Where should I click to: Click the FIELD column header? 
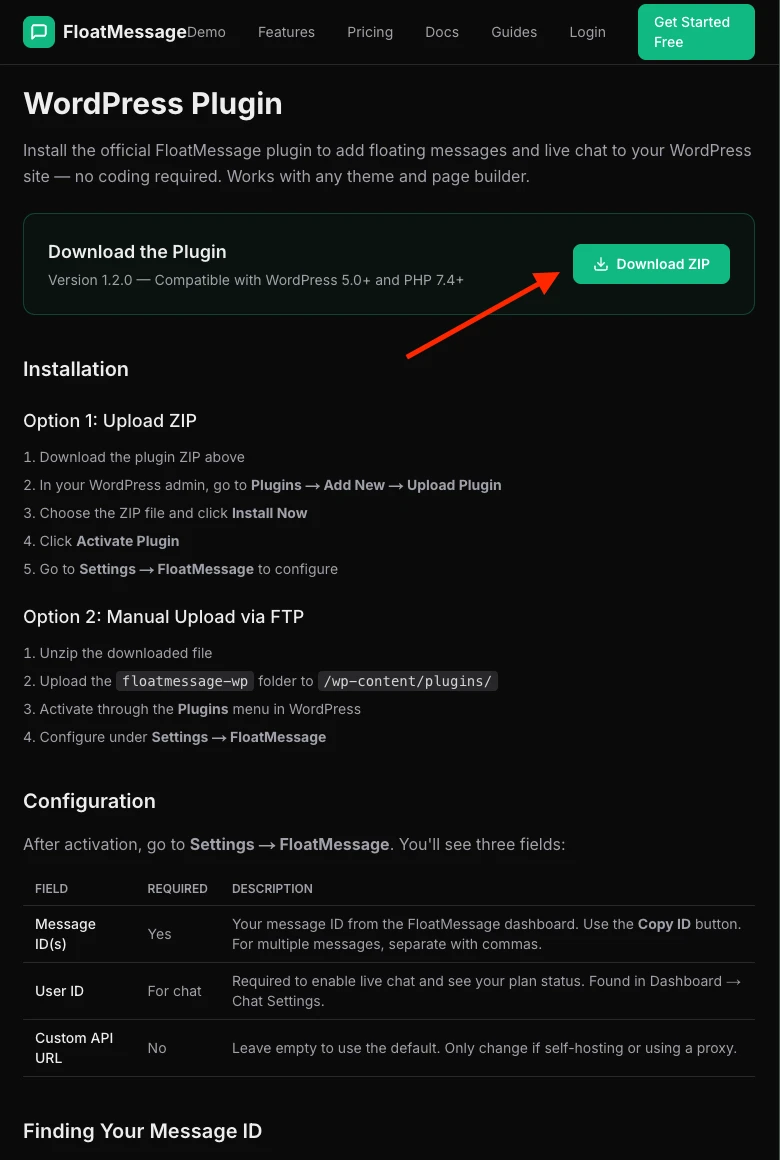[x=51, y=888]
